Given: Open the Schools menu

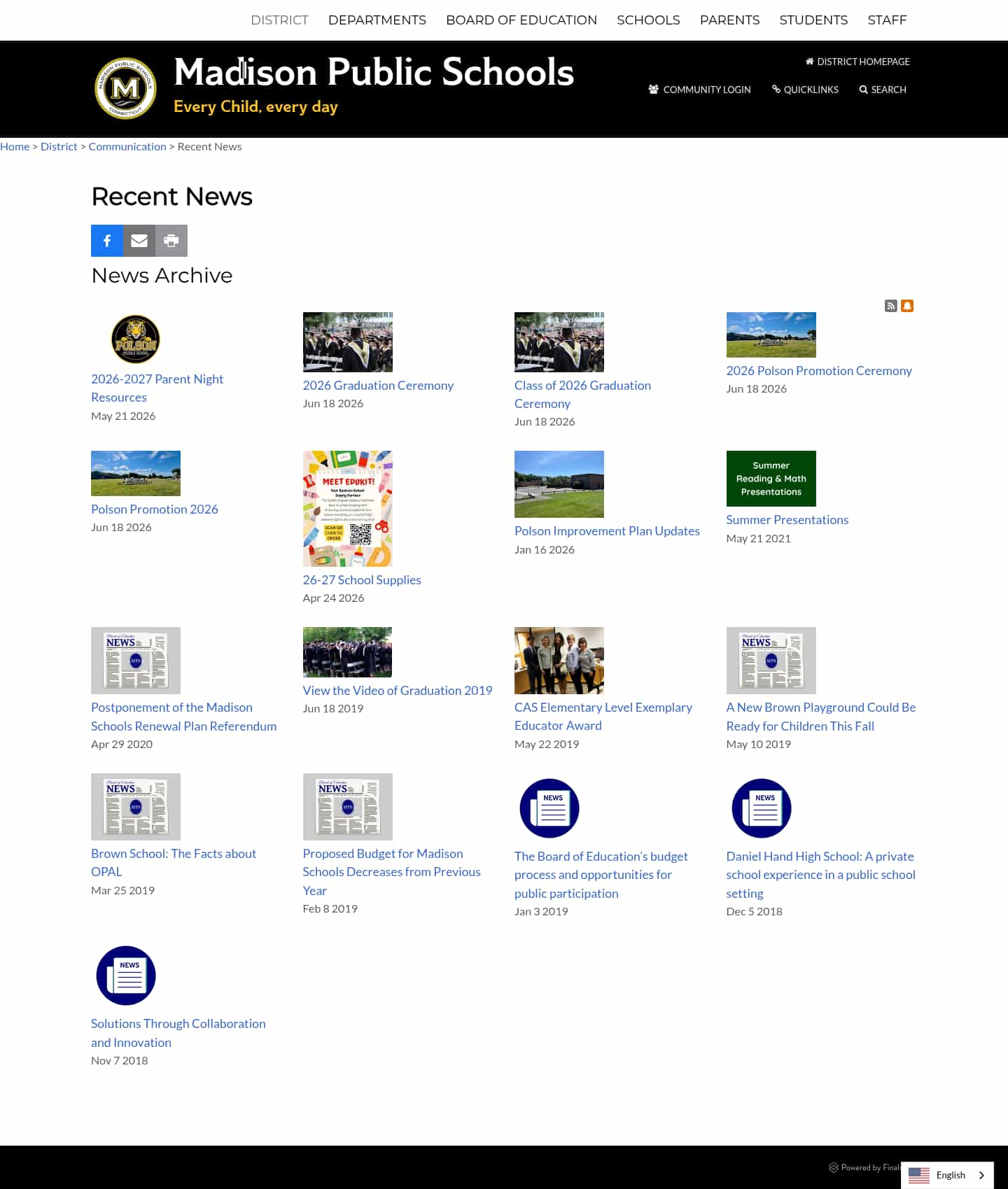Looking at the screenshot, I should click(648, 20).
